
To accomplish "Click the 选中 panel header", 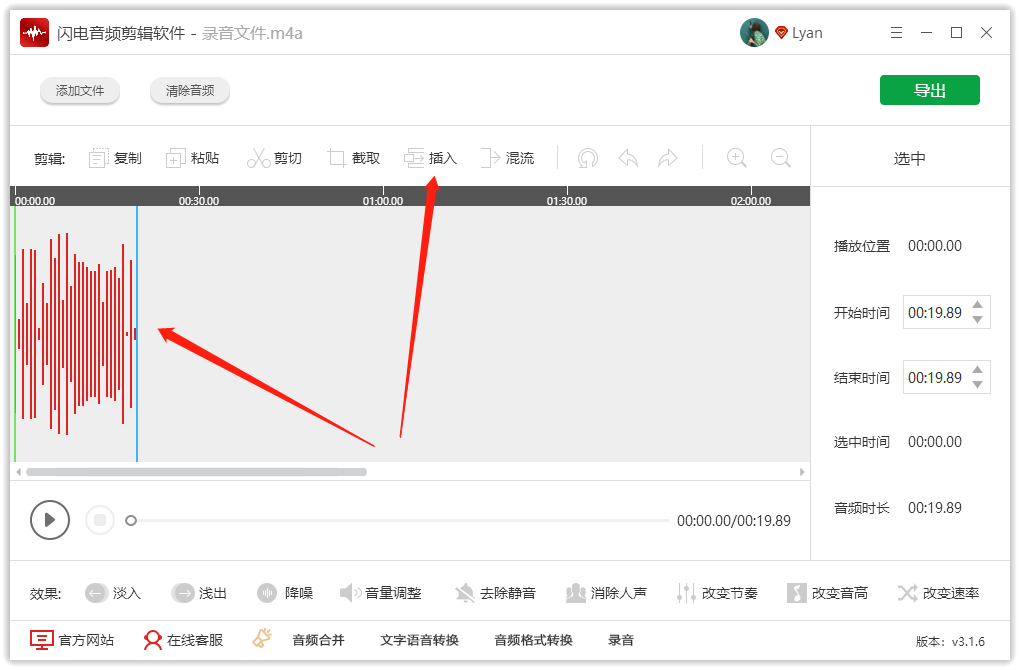I will (909, 157).
